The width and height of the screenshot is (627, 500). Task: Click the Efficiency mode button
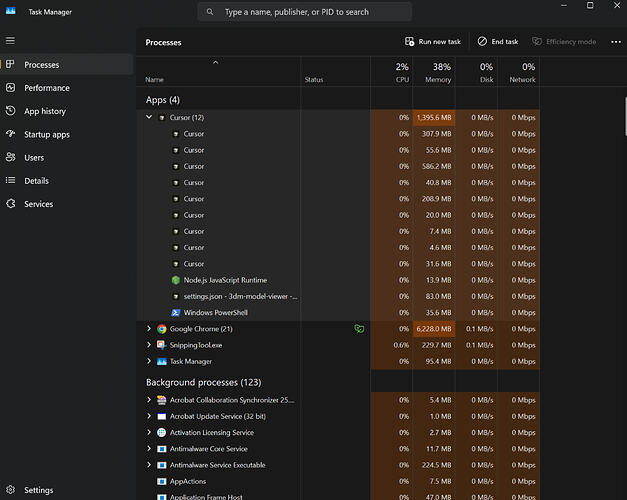pos(564,42)
